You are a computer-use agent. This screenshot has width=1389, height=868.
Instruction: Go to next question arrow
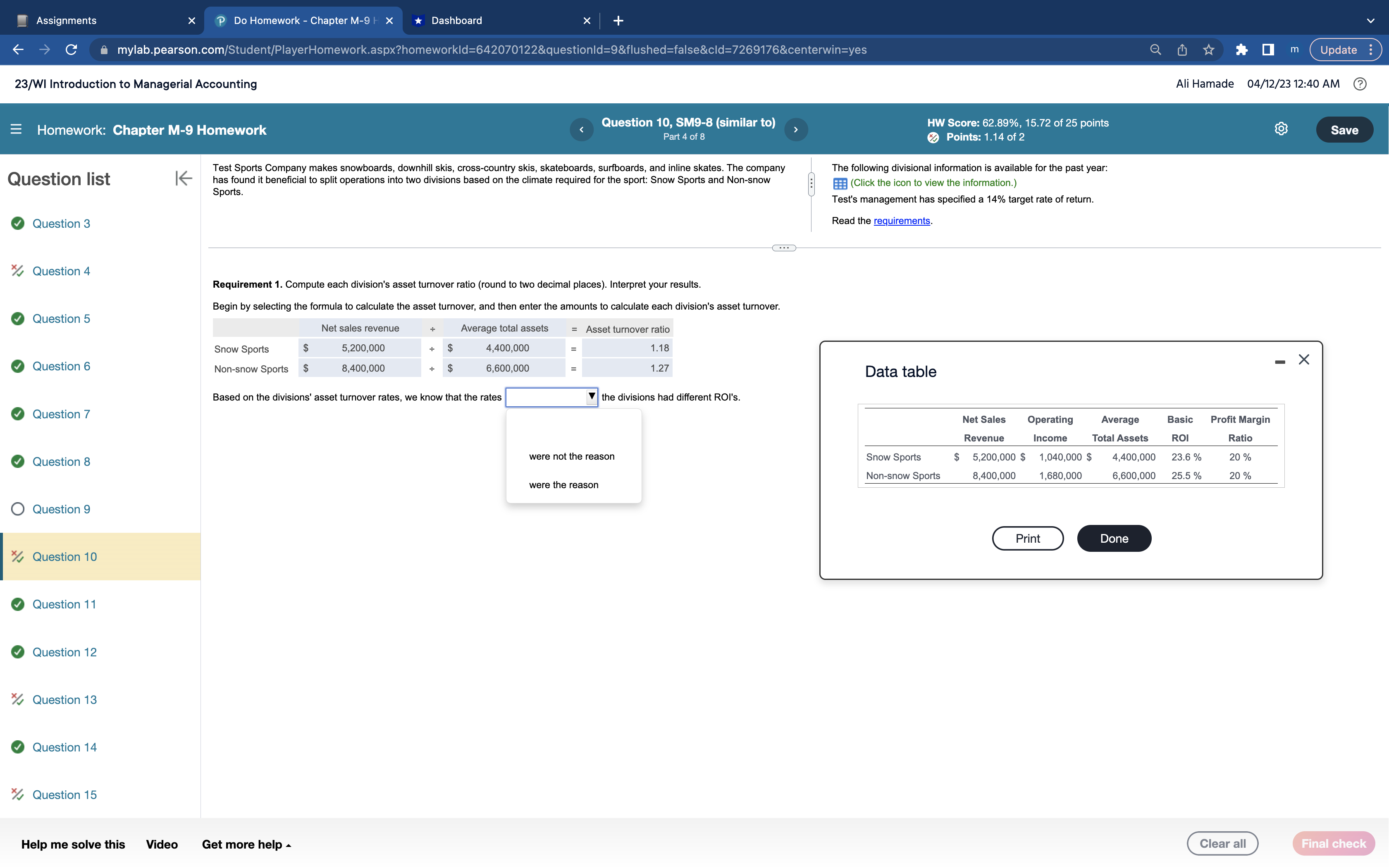(795, 130)
